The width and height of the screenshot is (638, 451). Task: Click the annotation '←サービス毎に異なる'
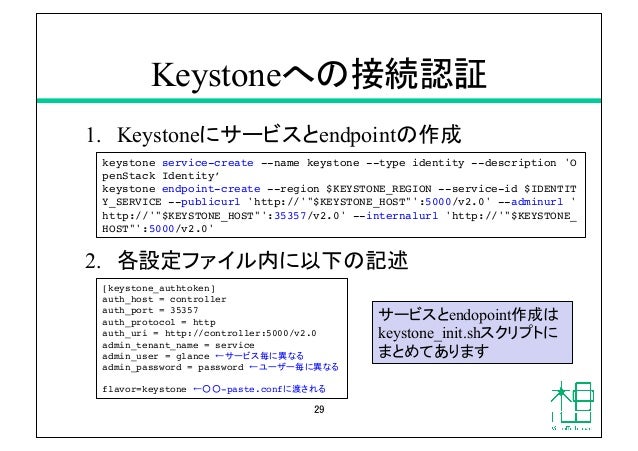pos(259,356)
